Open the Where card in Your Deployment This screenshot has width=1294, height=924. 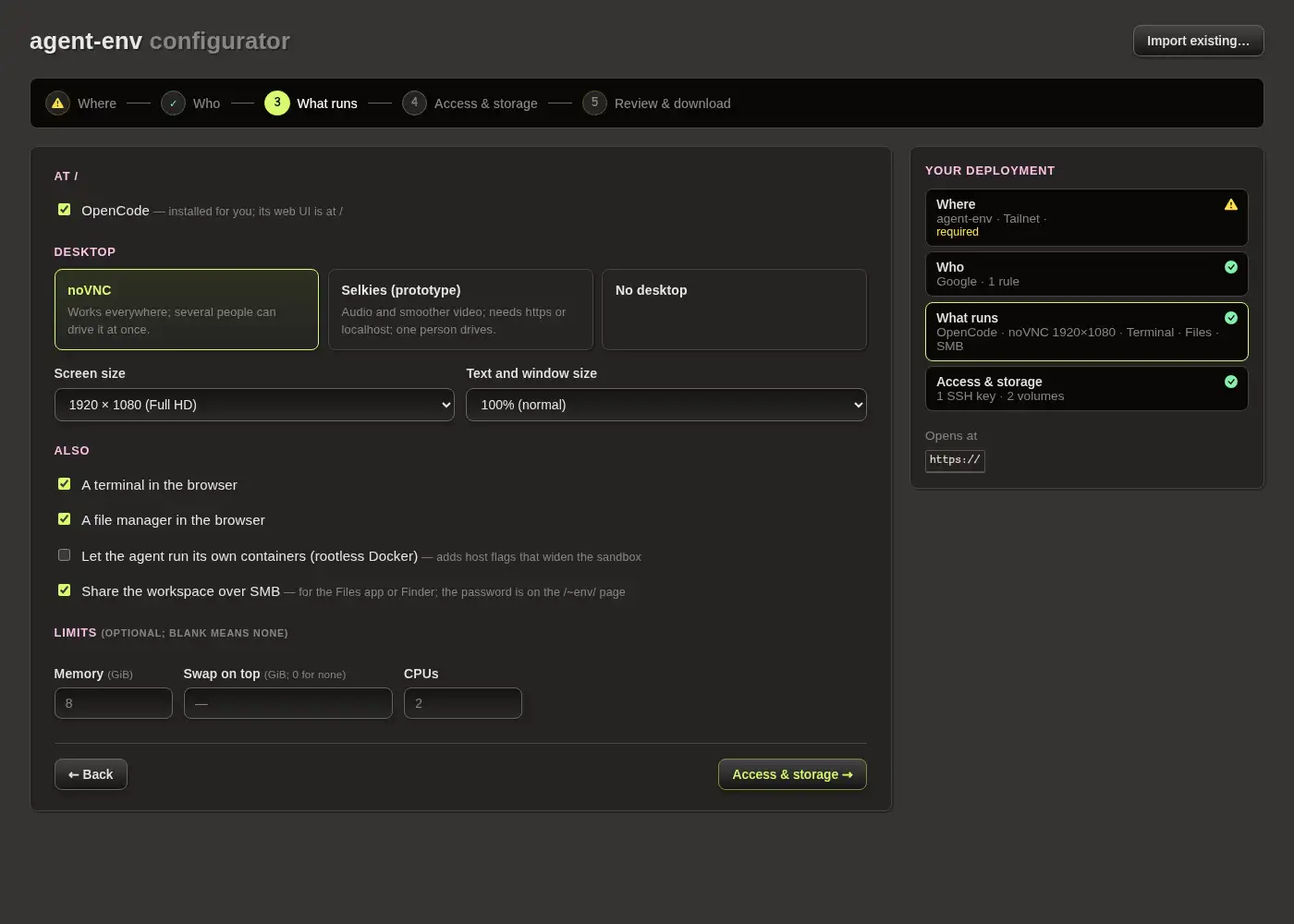[1087, 218]
